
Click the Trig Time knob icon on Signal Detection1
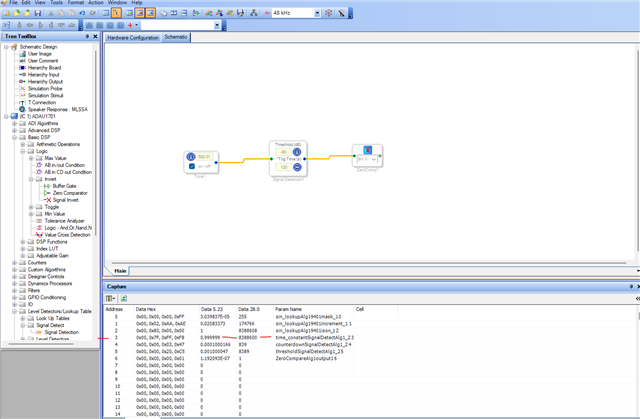297,167
